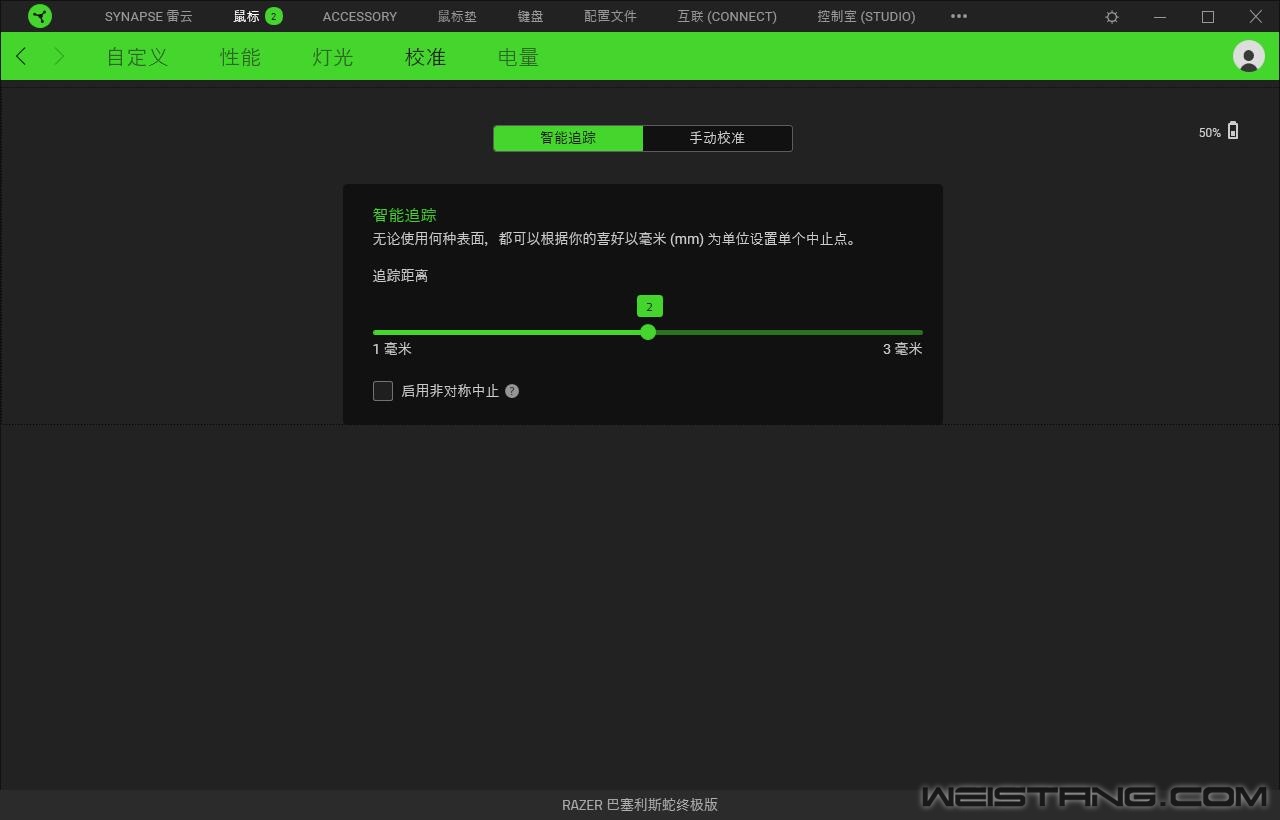Image resolution: width=1280 pixels, height=820 pixels.
Task: Click the Razer logo icon
Action: (x=40, y=16)
